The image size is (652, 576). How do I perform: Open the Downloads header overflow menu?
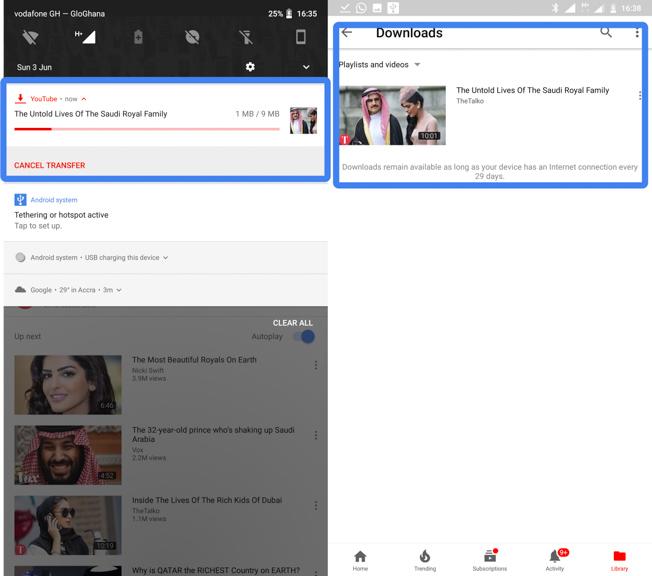637,33
